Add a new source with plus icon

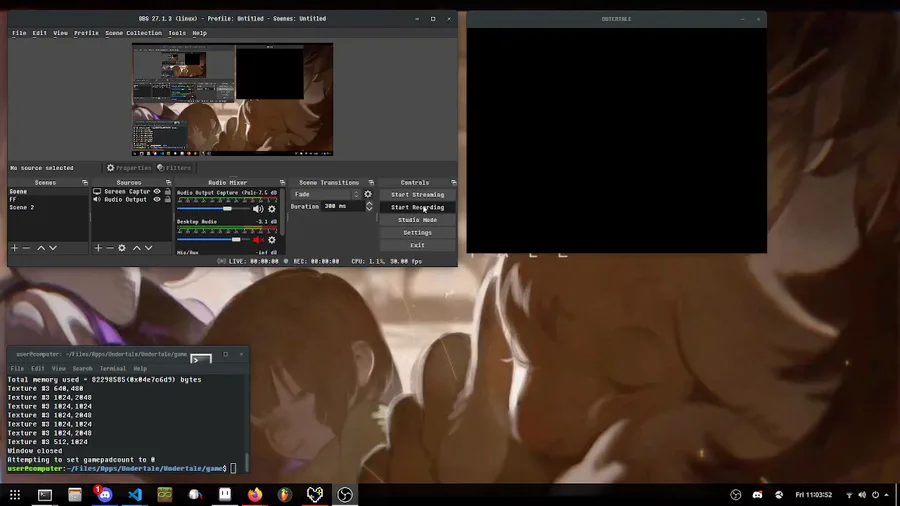(98, 248)
